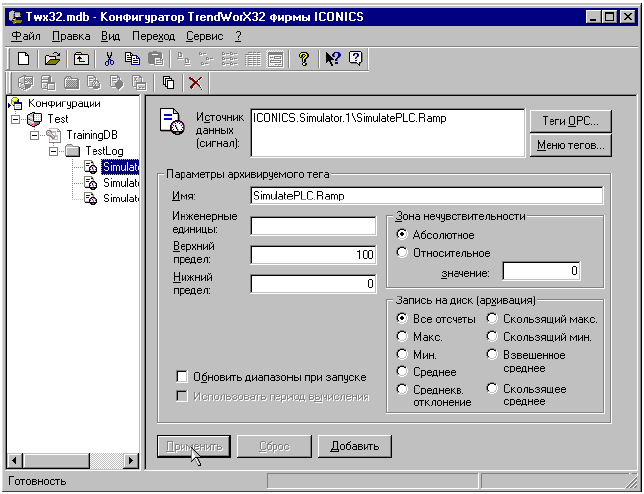Image resolution: width=644 pixels, height=494 pixels.
Task: Select Макс. logging option
Action: (402, 336)
